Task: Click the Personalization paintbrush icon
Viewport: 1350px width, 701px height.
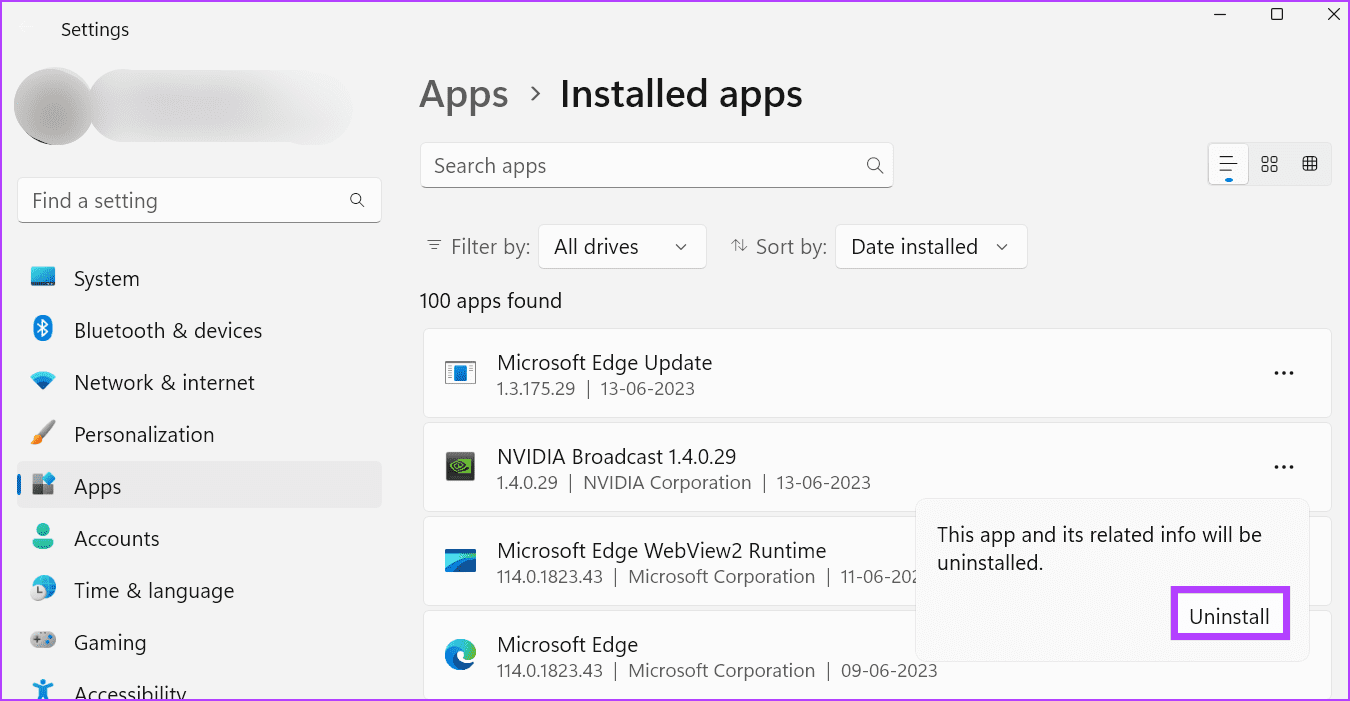Action: click(43, 433)
